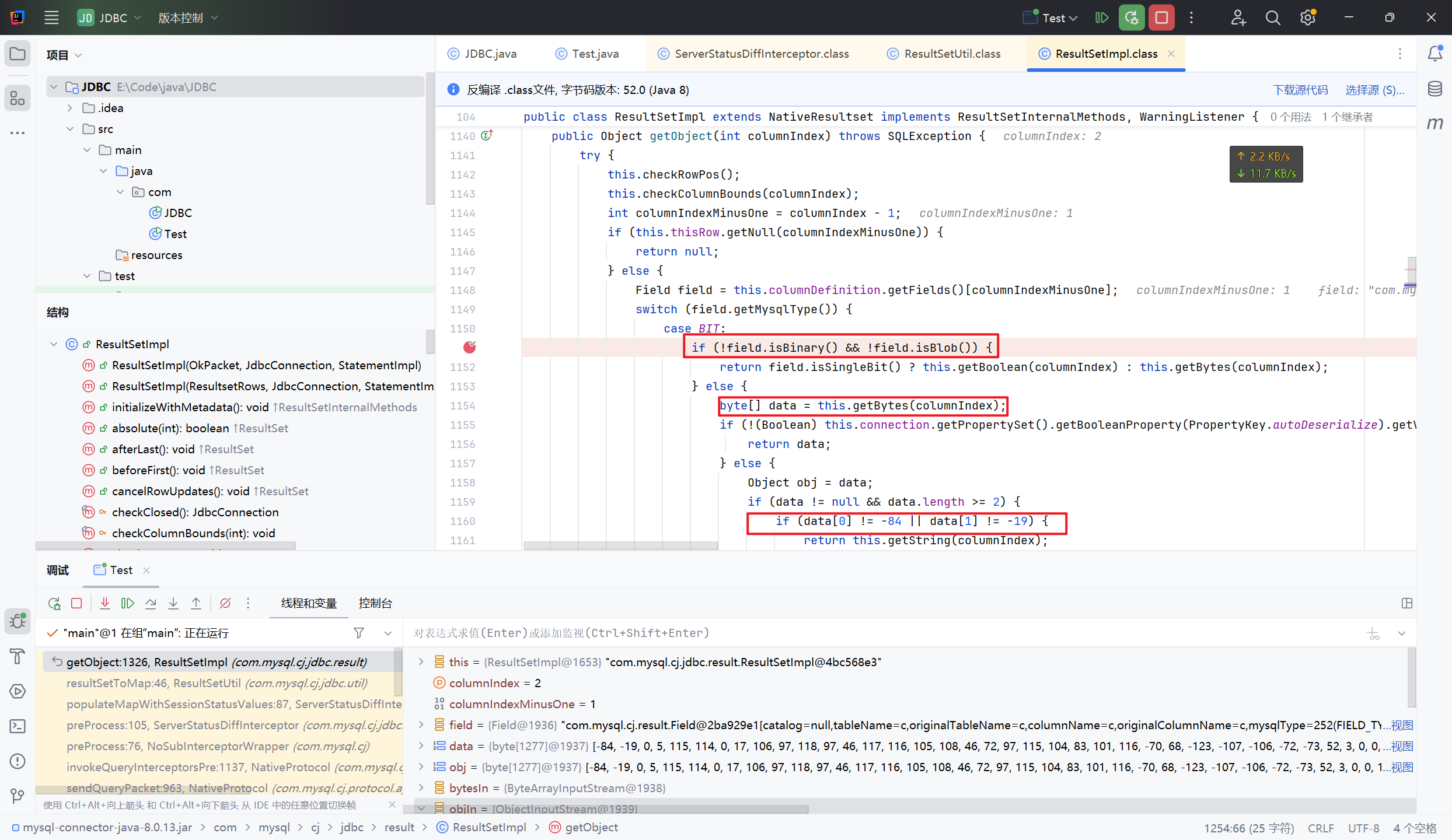Click Step Out in debug toolbar
The height and width of the screenshot is (840, 1452).
[196, 603]
